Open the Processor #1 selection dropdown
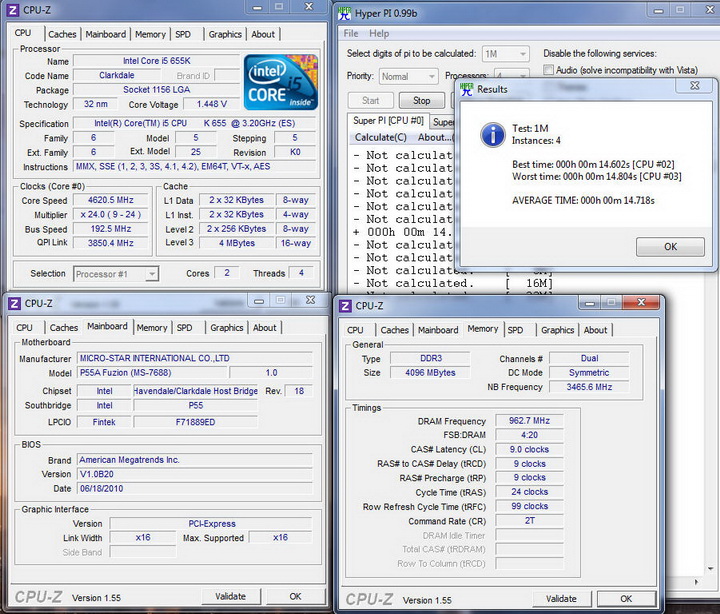The height and width of the screenshot is (614, 720). pos(116,274)
